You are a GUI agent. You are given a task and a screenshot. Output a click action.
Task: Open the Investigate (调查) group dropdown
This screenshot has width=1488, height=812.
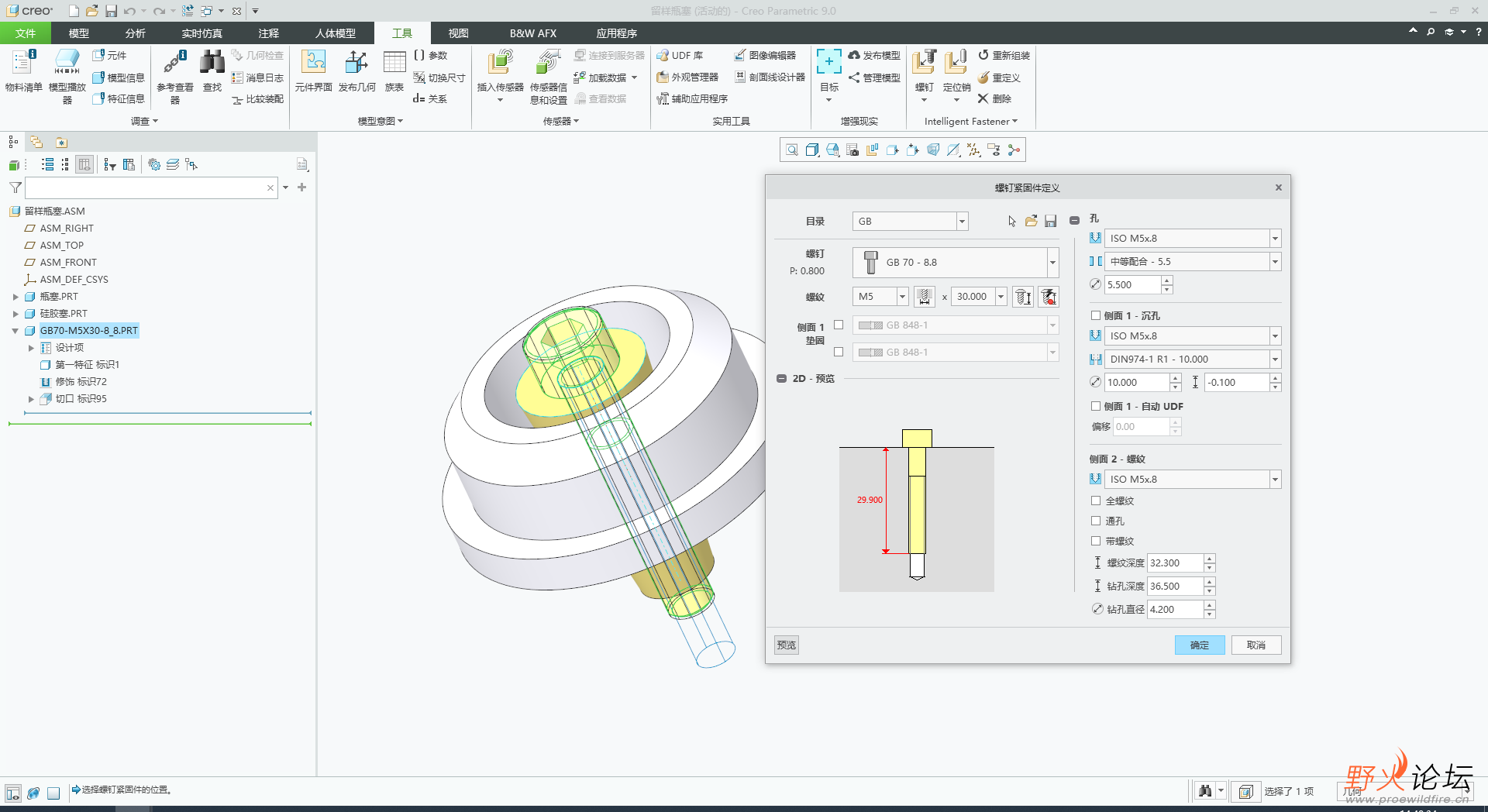tap(144, 122)
